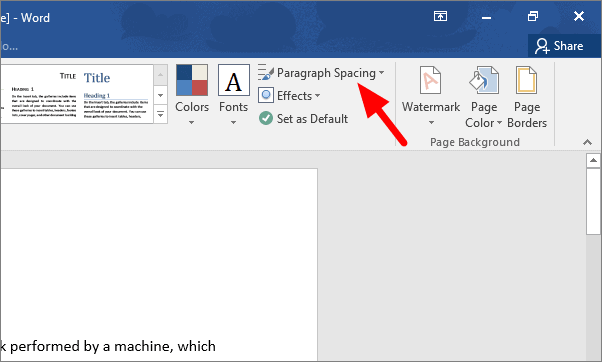The image size is (602, 362).
Task: Open the Page Color dropdown arrow
Action: 499,123
